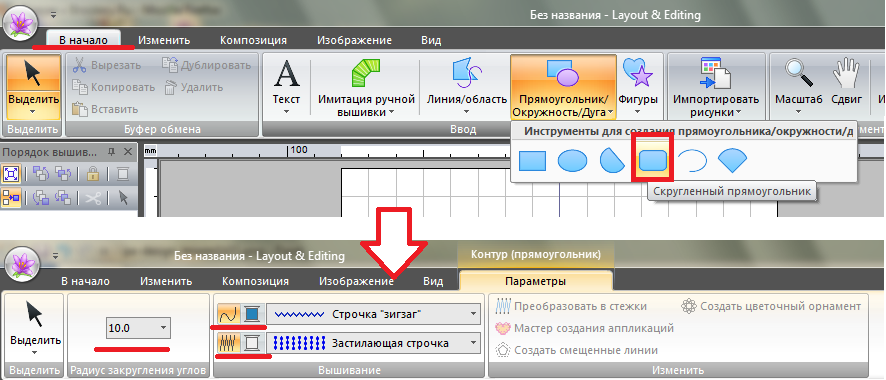Click the Выделить arrow tool in upper ribbon
886x380 pixels.
coord(33,86)
